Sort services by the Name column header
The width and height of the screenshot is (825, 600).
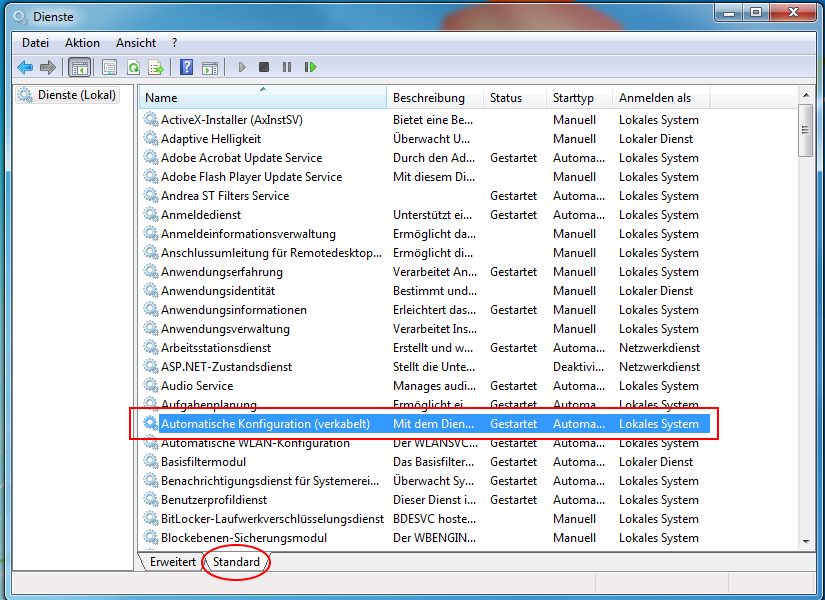point(262,98)
